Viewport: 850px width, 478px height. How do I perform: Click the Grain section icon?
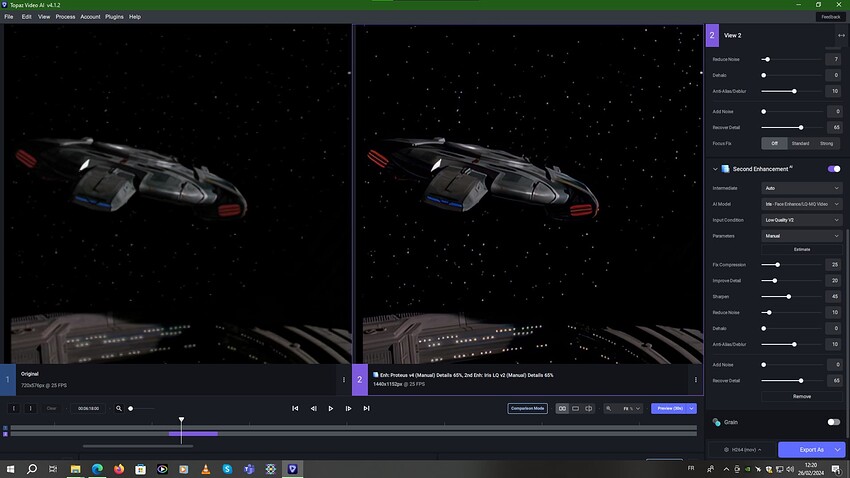[x=717, y=422]
